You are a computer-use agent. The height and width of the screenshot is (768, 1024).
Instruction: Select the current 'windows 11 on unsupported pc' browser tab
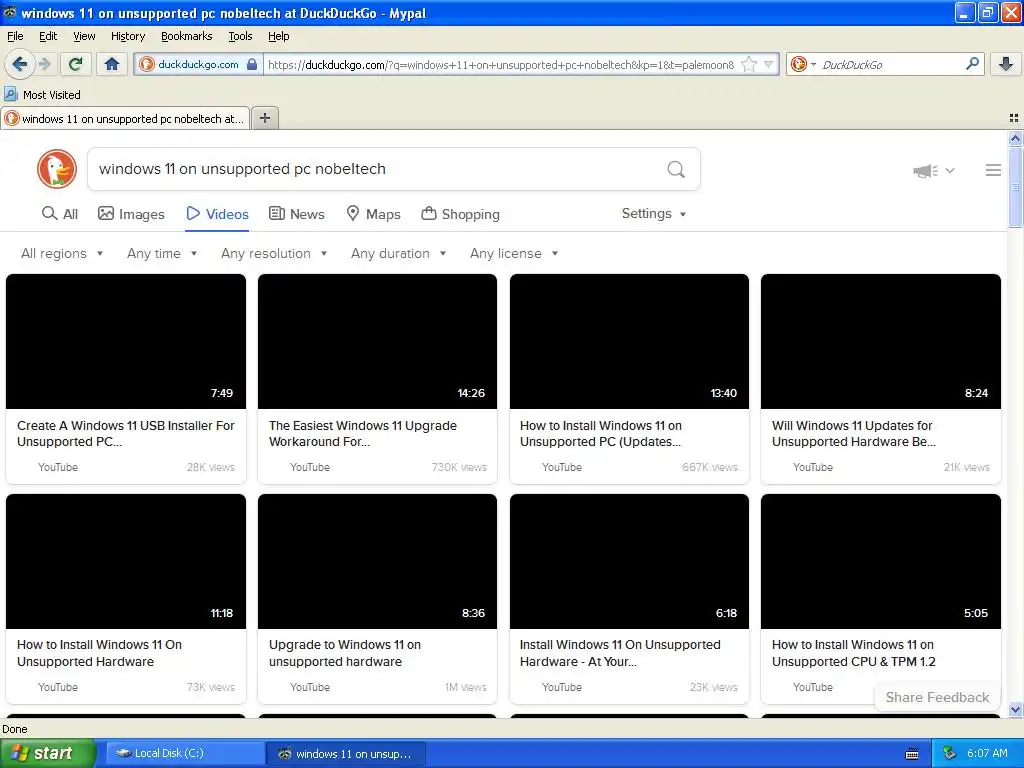click(x=125, y=118)
